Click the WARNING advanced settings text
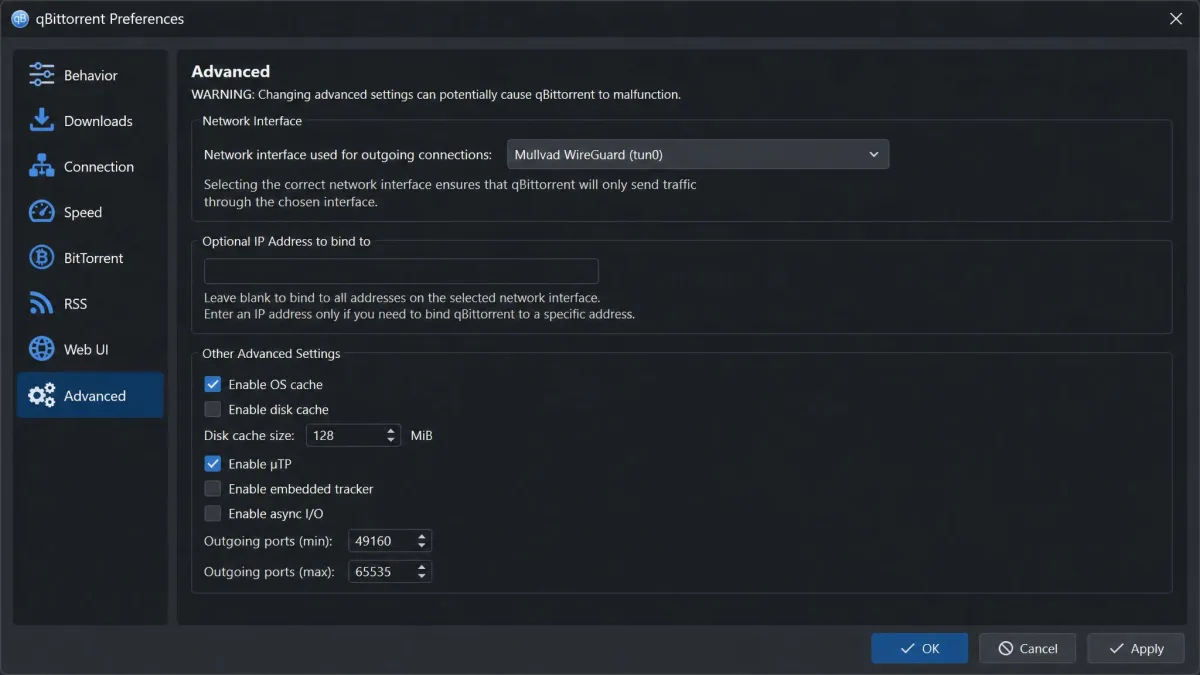This screenshot has height=675, width=1200. pos(436,95)
